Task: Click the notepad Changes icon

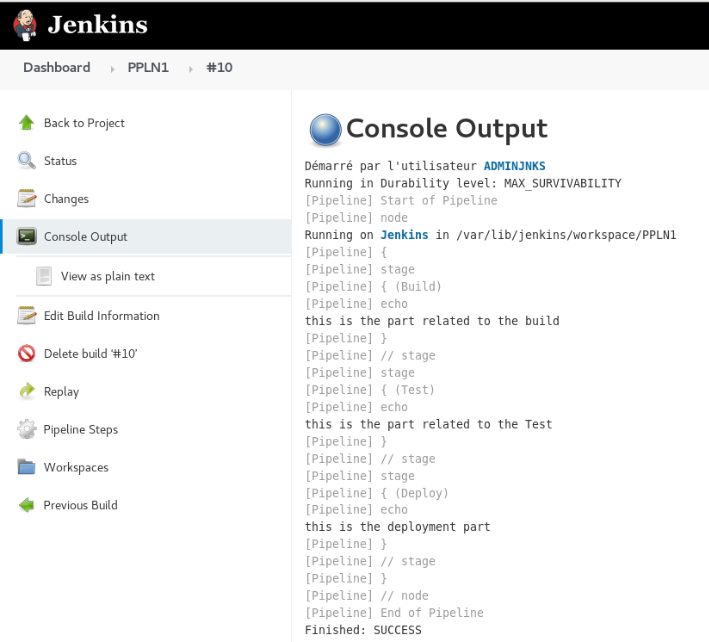Action: (x=27, y=198)
